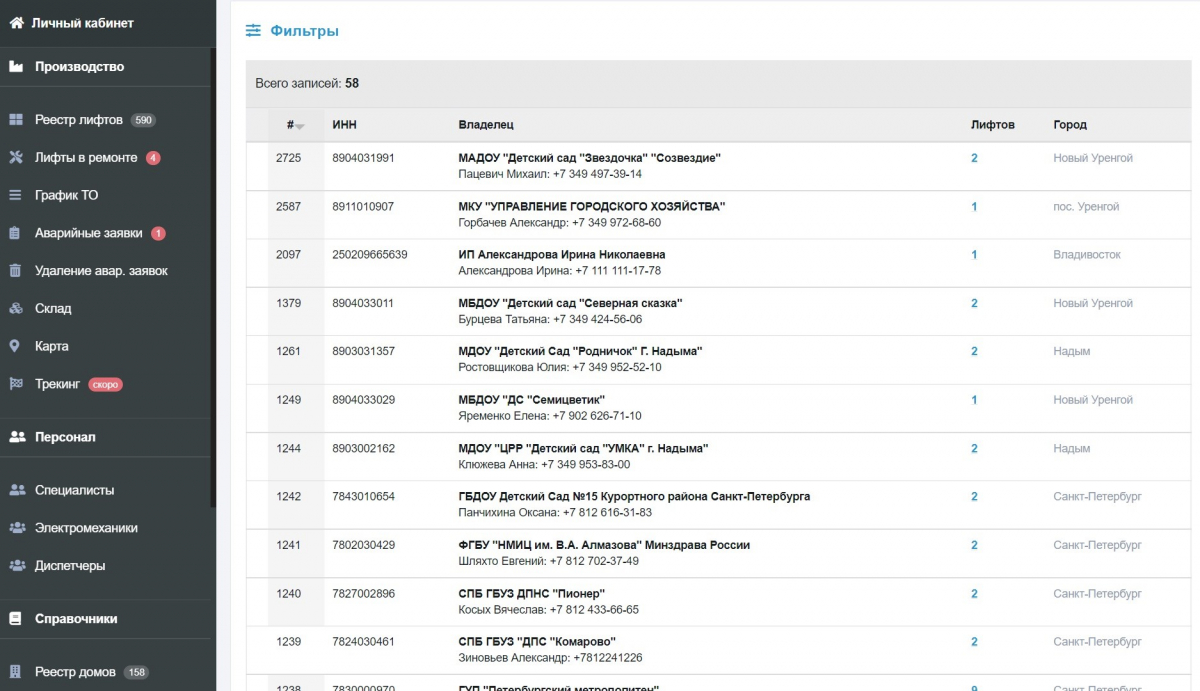Open the Электромеханики menu item
The width and height of the screenshot is (1200, 691).
(86, 528)
